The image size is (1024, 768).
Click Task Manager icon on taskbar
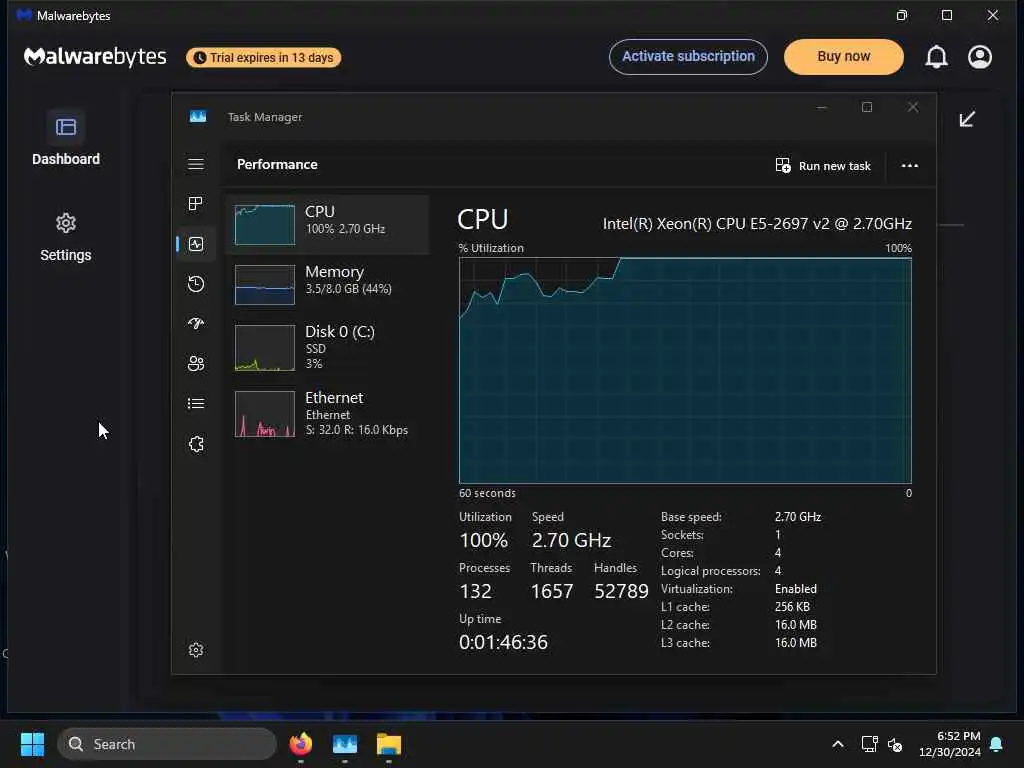[x=345, y=744]
